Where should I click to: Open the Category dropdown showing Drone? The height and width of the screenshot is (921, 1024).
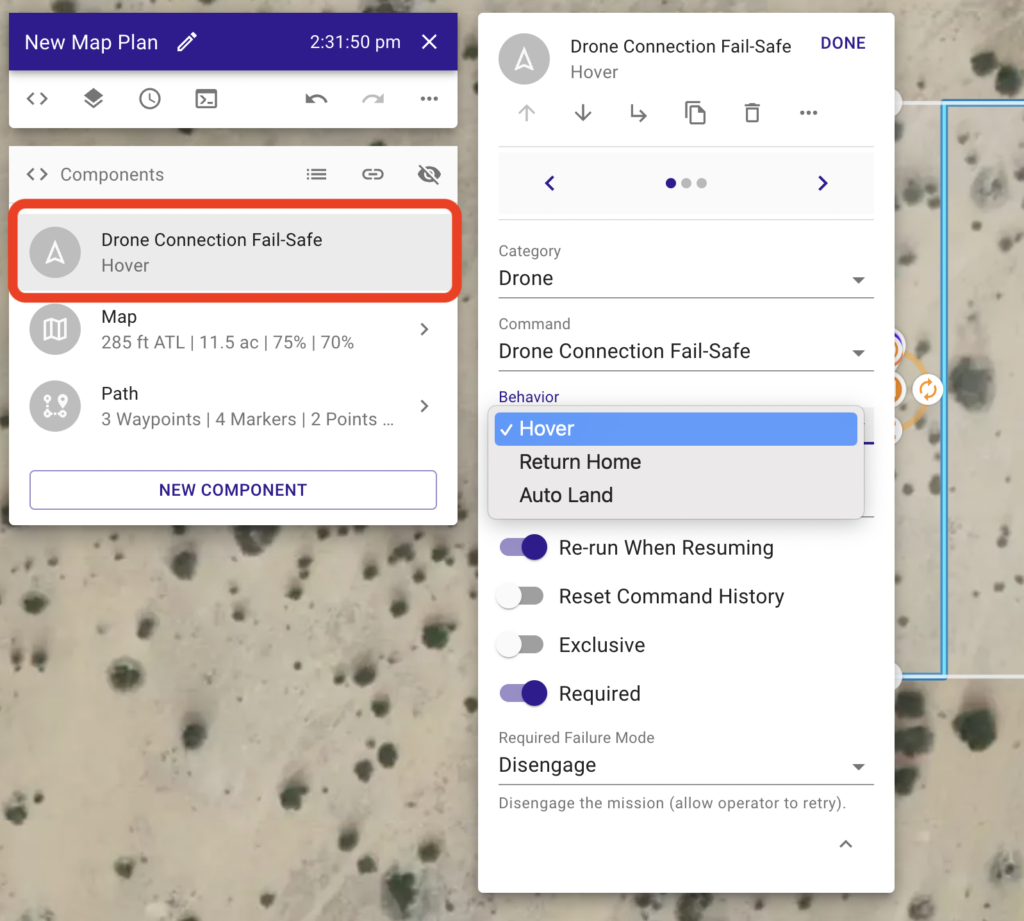685,279
